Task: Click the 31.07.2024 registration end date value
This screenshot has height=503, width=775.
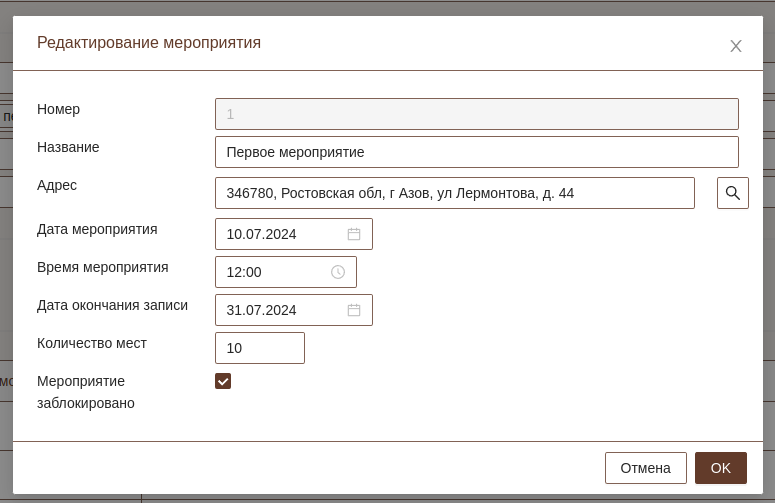Action: tap(262, 310)
